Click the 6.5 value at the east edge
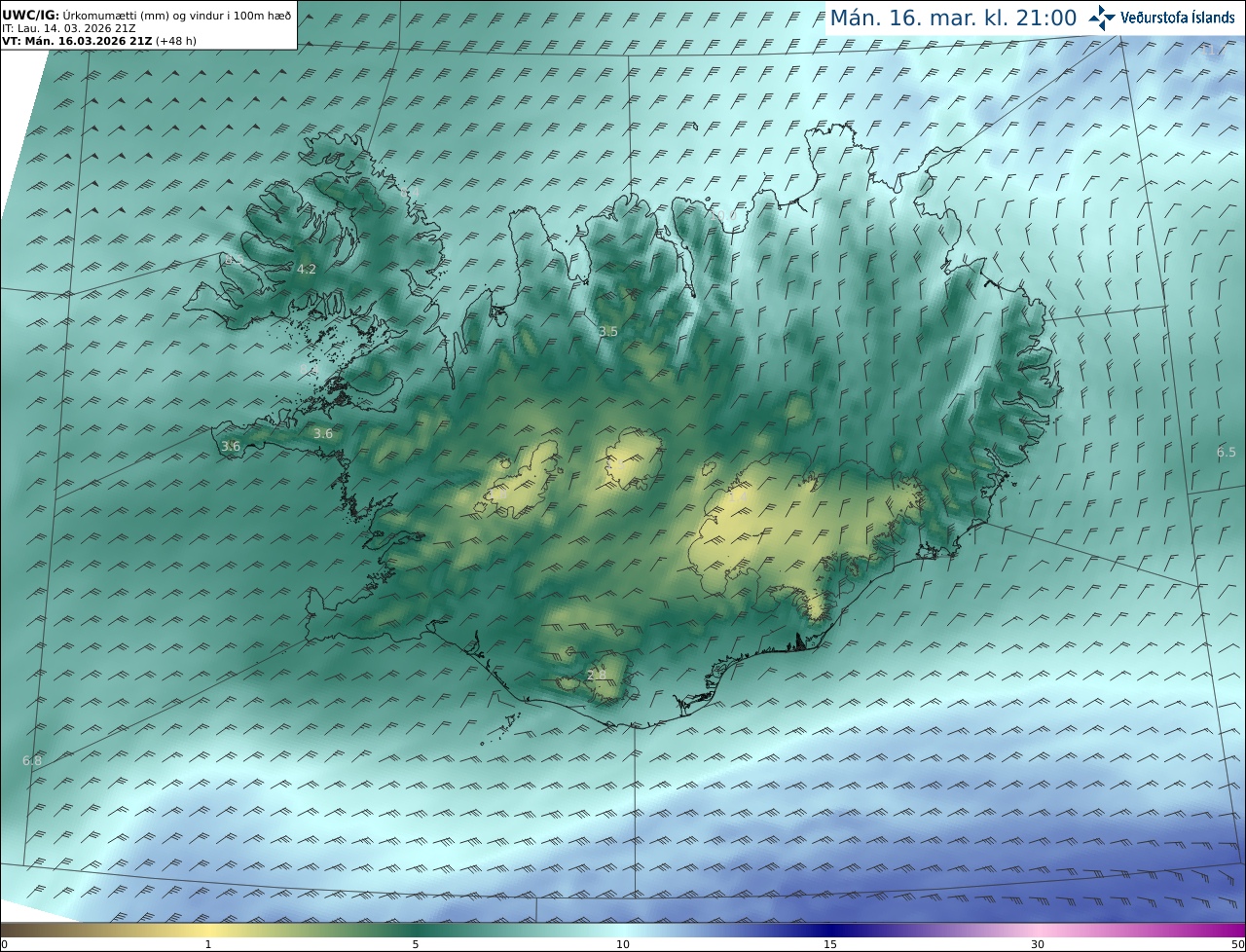The width and height of the screenshot is (1246, 952). tap(1227, 453)
